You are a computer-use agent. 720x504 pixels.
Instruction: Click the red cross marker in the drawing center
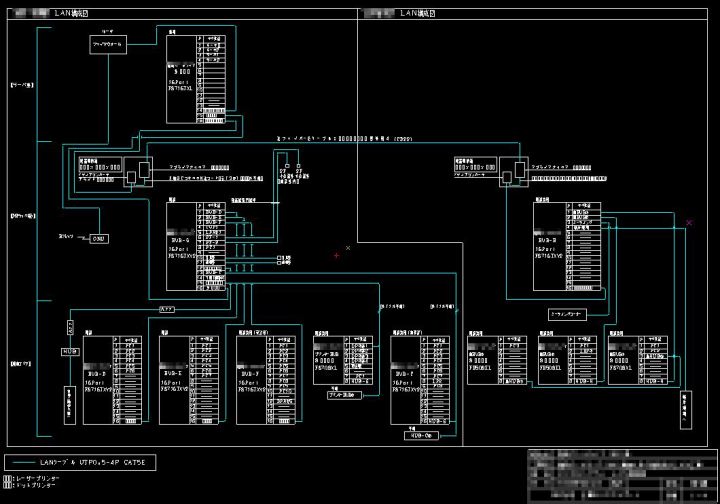(x=337, y=255)
